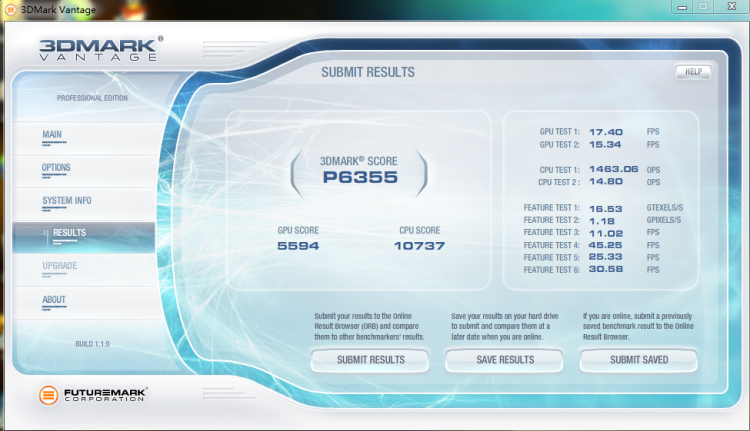This screenshot has width=750, height=431.
Task: Click the Futuremark orange logo icon
Action: pos(48,395)
